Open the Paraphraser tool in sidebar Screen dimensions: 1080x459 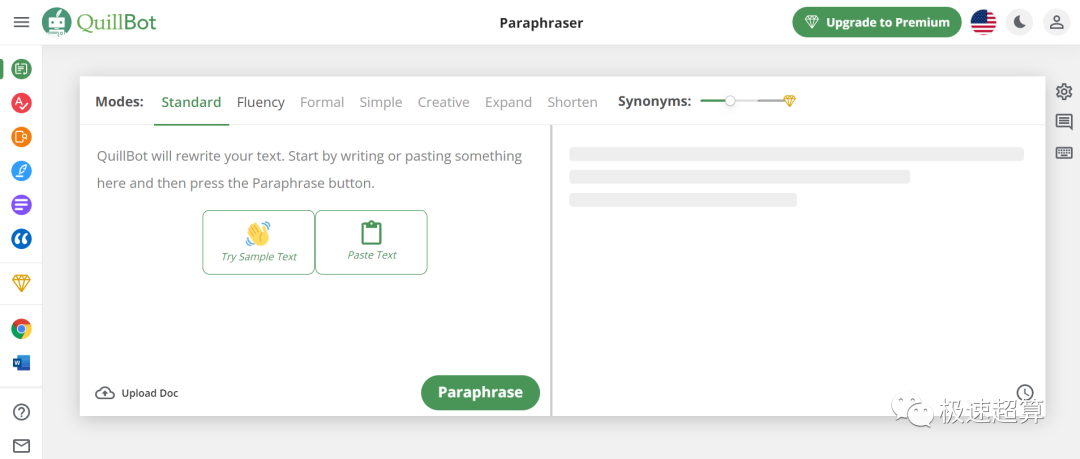[21, 69]
